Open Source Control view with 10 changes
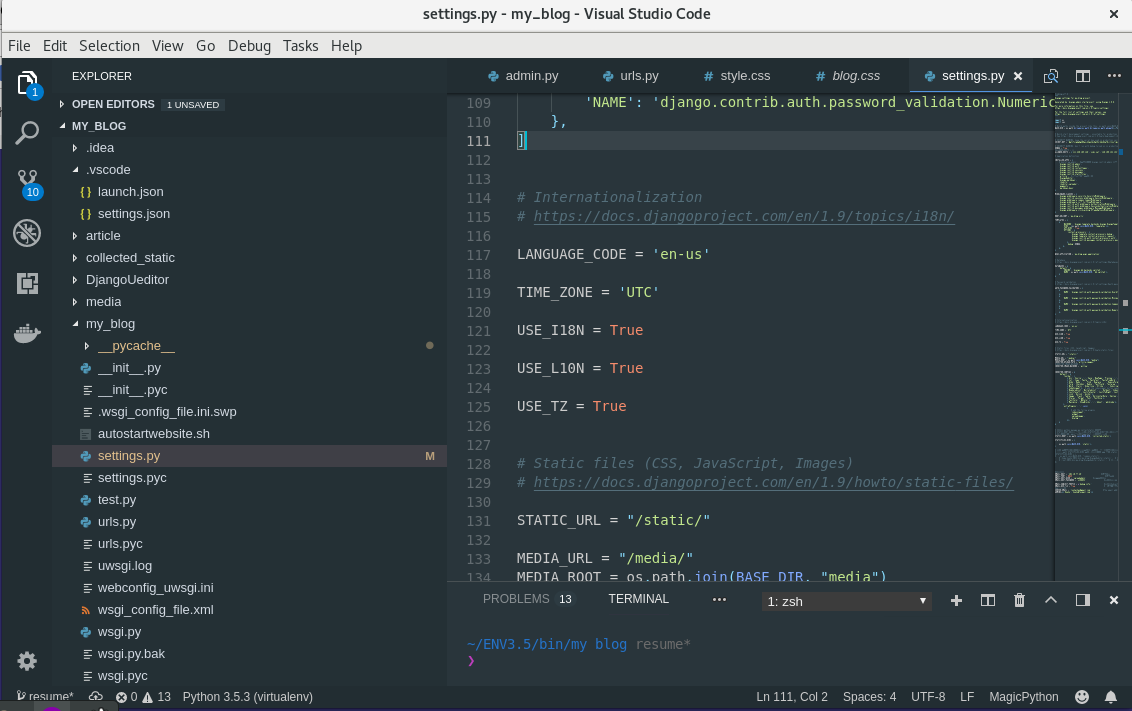Image resolution: width=1132 pixels, height=711 pixels. tap(27, 182)
